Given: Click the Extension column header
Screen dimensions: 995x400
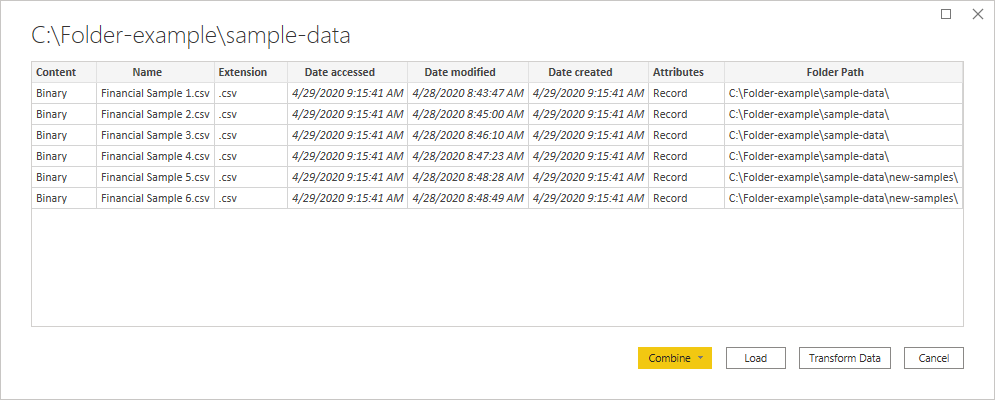Looking at the screenshot, I should click(x=243, y=72).
